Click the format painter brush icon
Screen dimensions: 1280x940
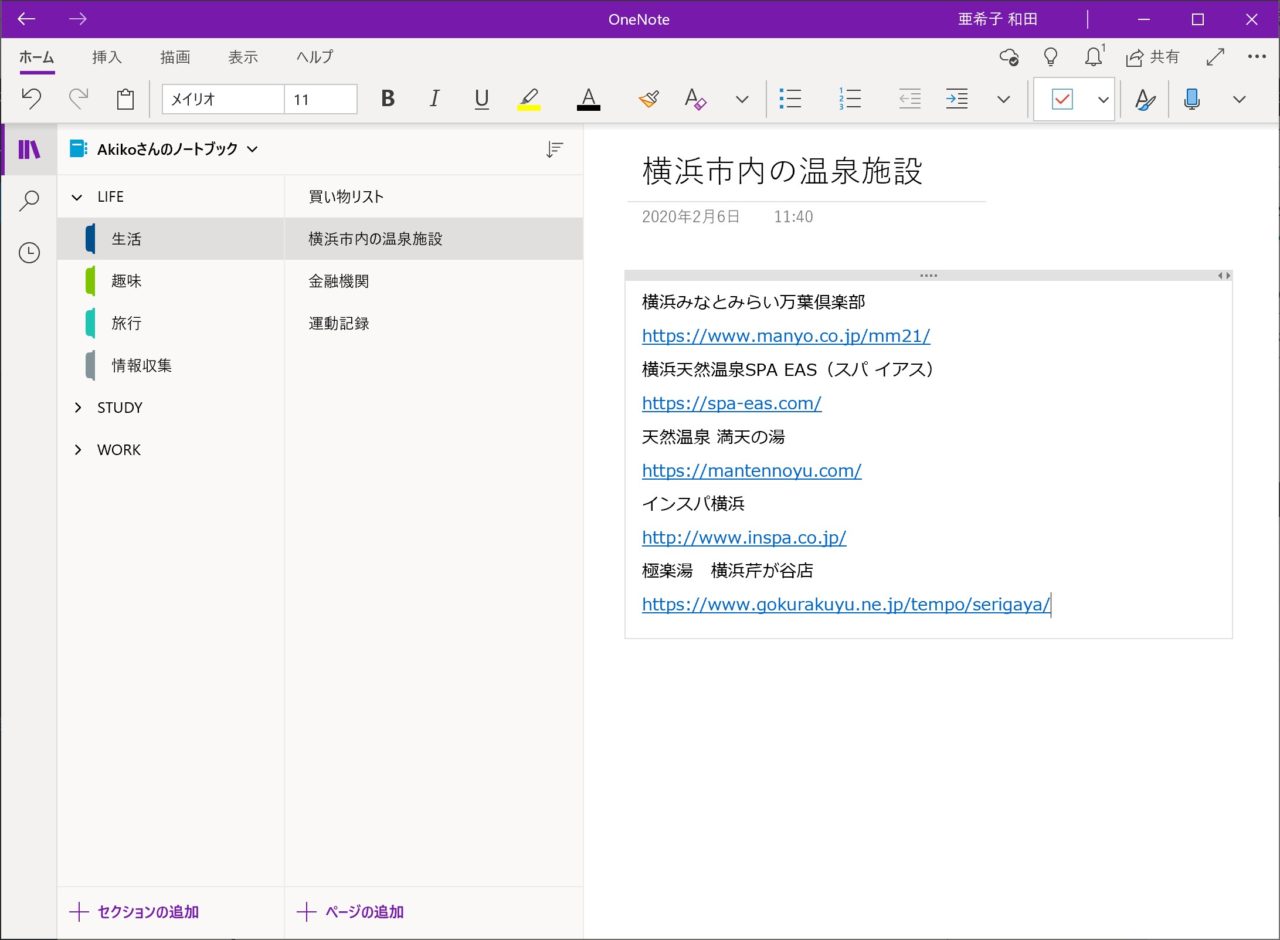tap(648, 99)
